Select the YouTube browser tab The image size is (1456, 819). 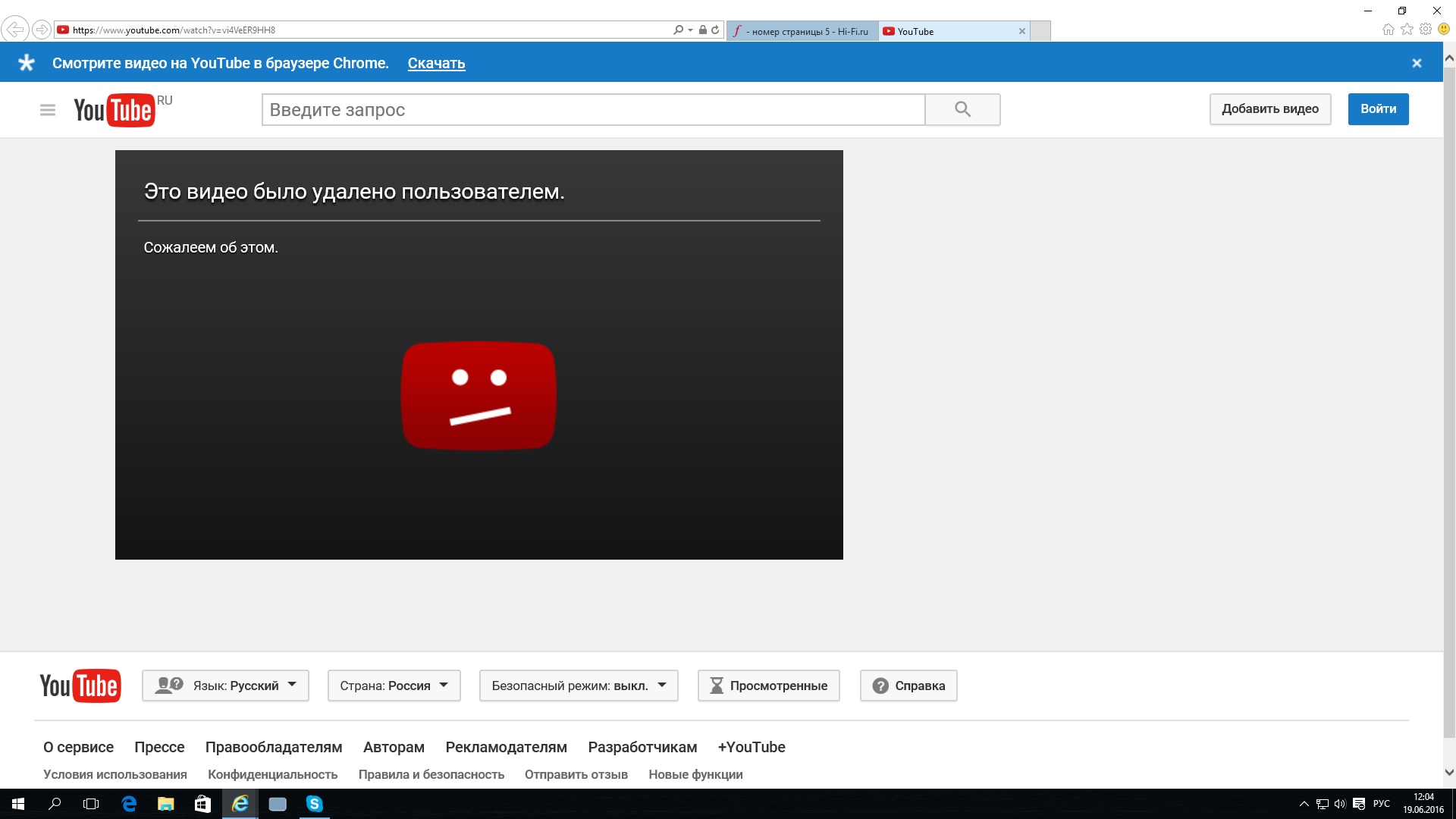coord(948,31)
